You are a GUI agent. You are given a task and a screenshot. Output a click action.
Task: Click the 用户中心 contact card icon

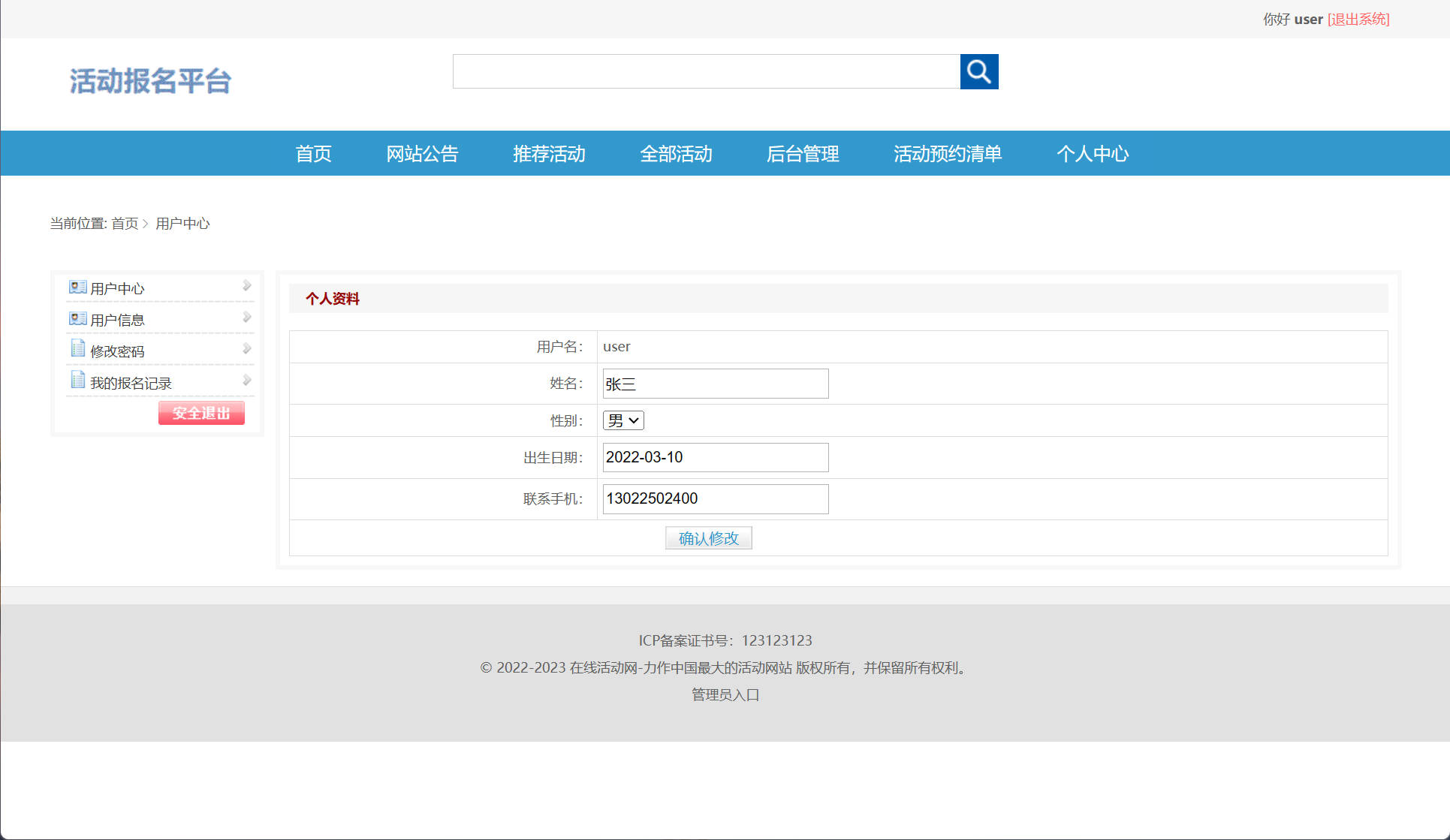pyautogui.click(x=77, y=287)
